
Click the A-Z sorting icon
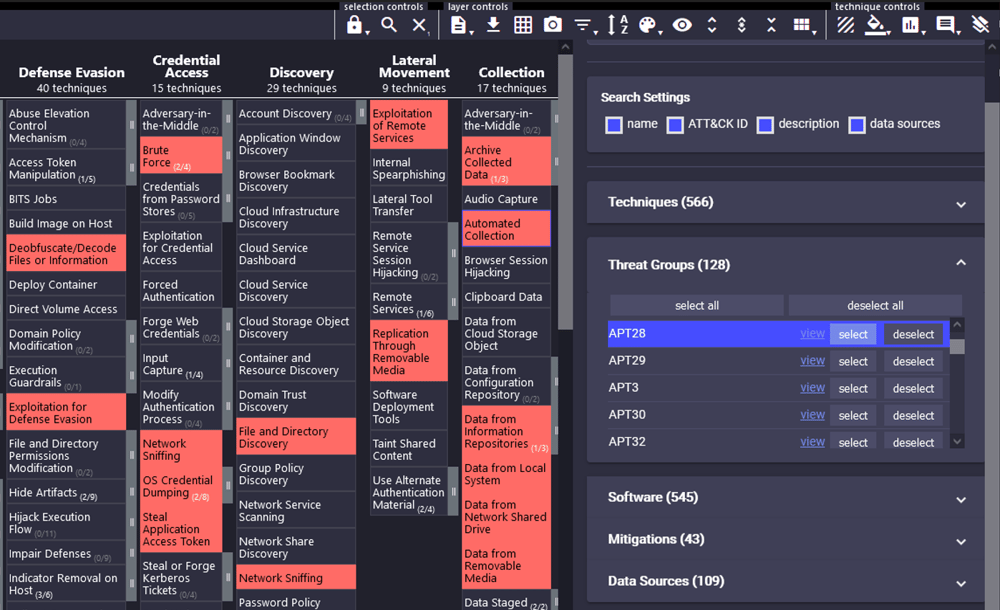click(617, 25)
